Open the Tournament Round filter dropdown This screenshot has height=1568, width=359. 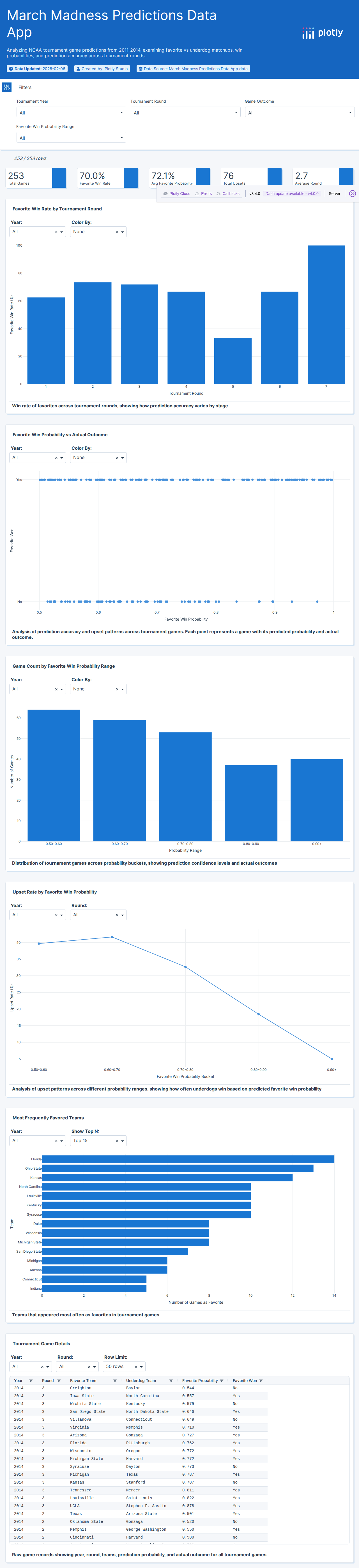186,113
